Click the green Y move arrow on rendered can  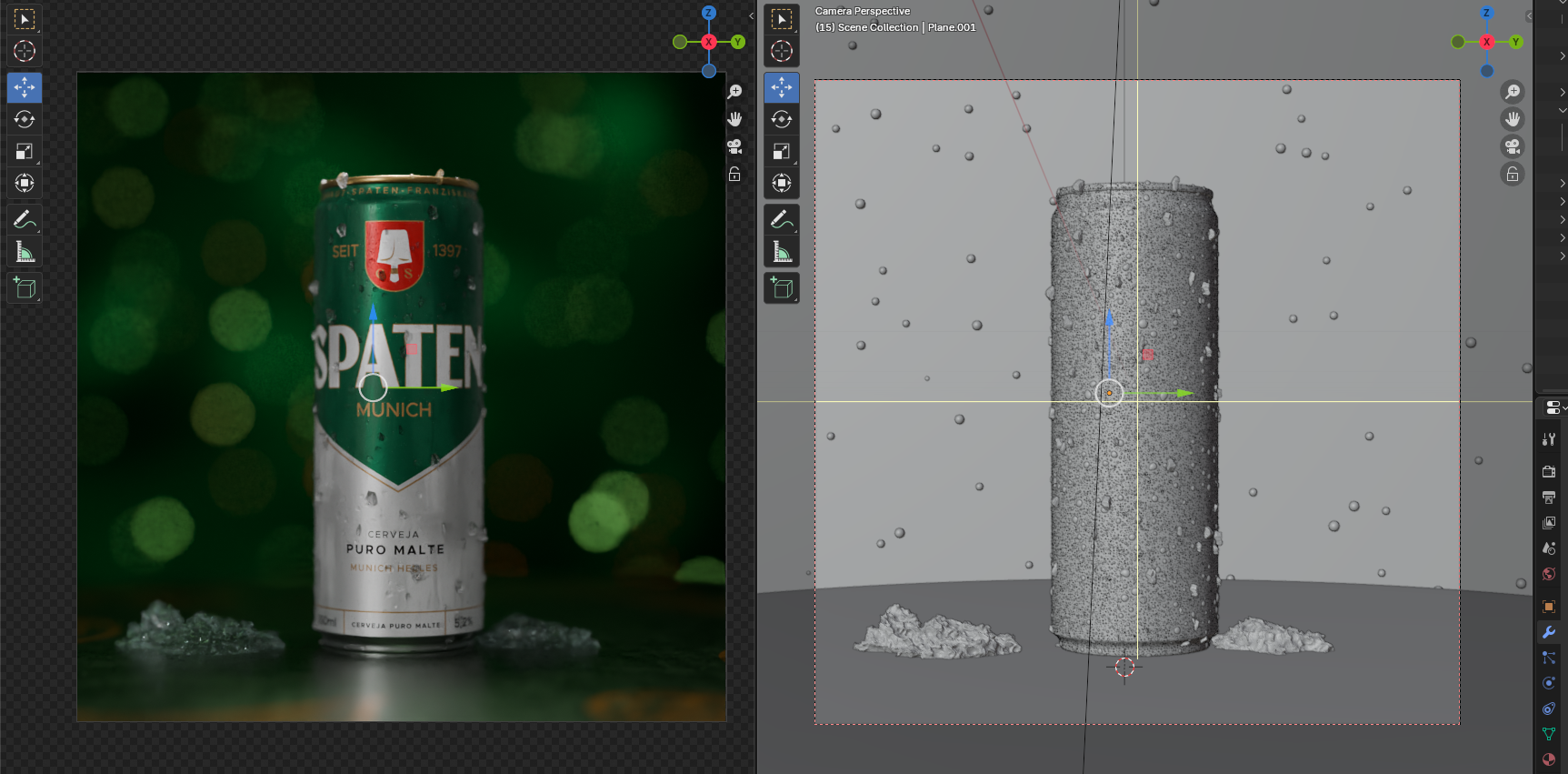point(450,388)
